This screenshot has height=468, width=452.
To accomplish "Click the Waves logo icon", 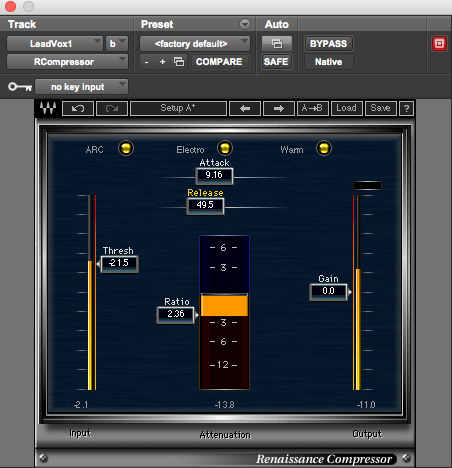I will (x=48, y=108).
